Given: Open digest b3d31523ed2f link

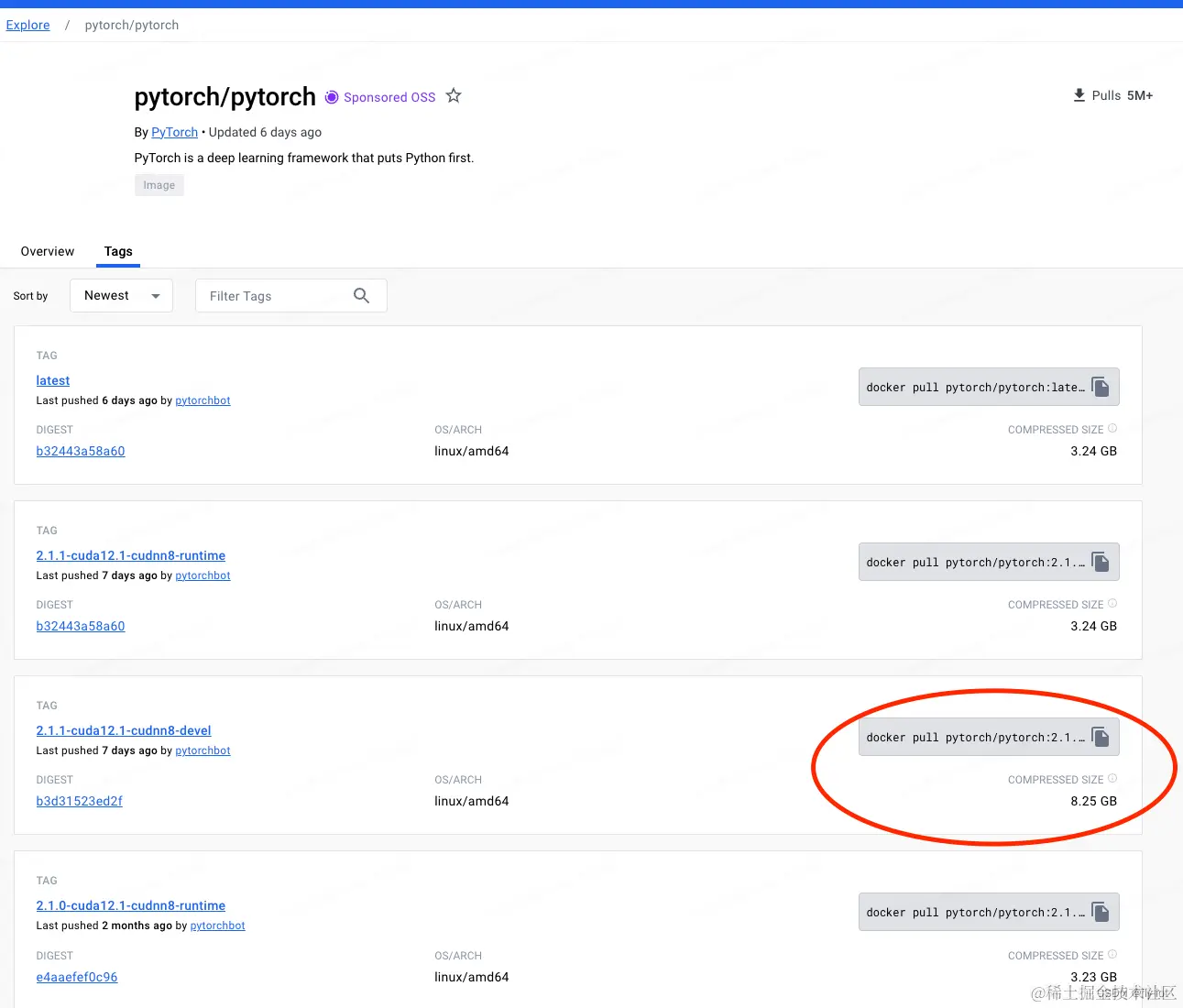Looking at the screenshot, I should coord(80,801).
